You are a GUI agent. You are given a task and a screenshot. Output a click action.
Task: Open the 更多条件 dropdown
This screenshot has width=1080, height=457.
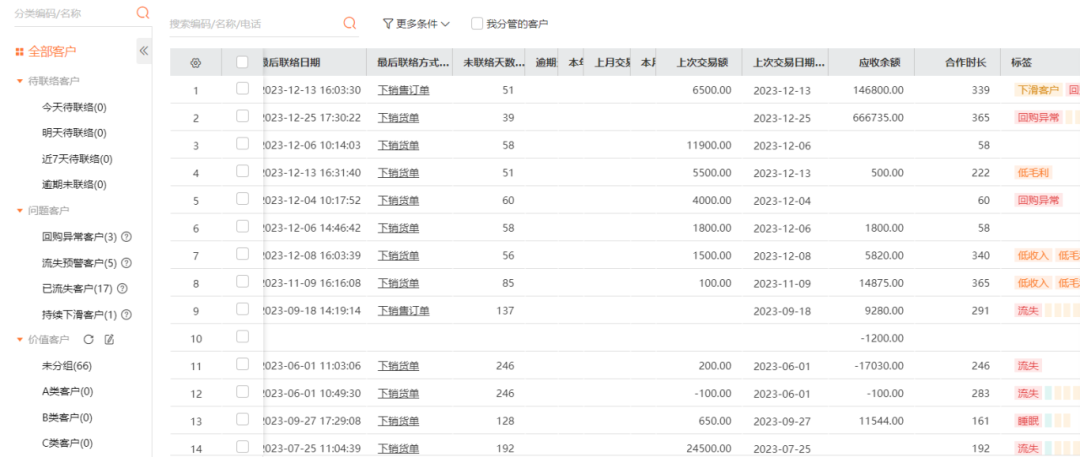(417, 23)
